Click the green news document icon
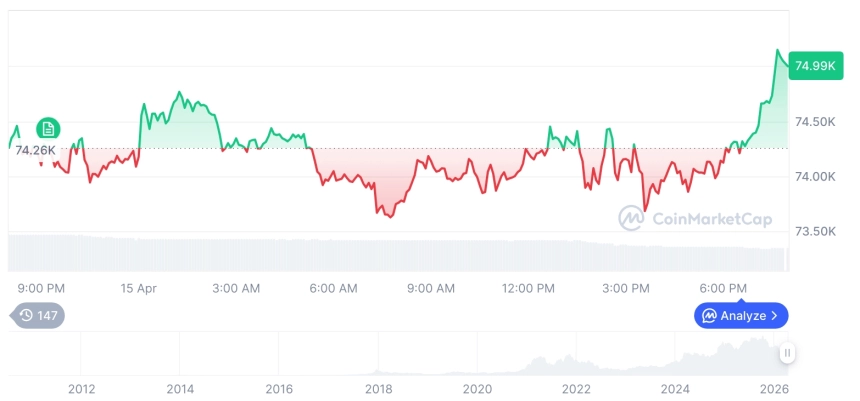Screen dimensions: 860x401 click(x=48, y=128)
